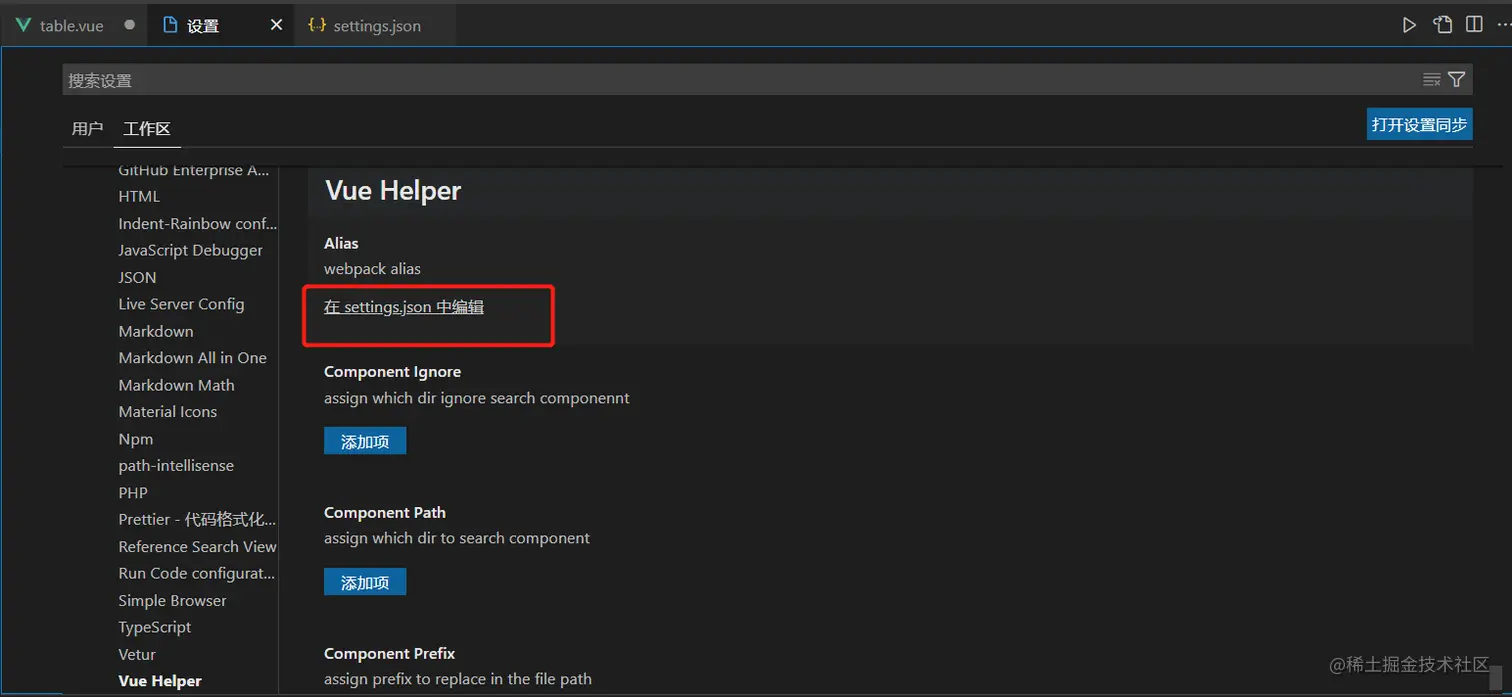Split the editor with the split icon
Viewport: 1512px width, 697px height.
[x=1474, y=25]
